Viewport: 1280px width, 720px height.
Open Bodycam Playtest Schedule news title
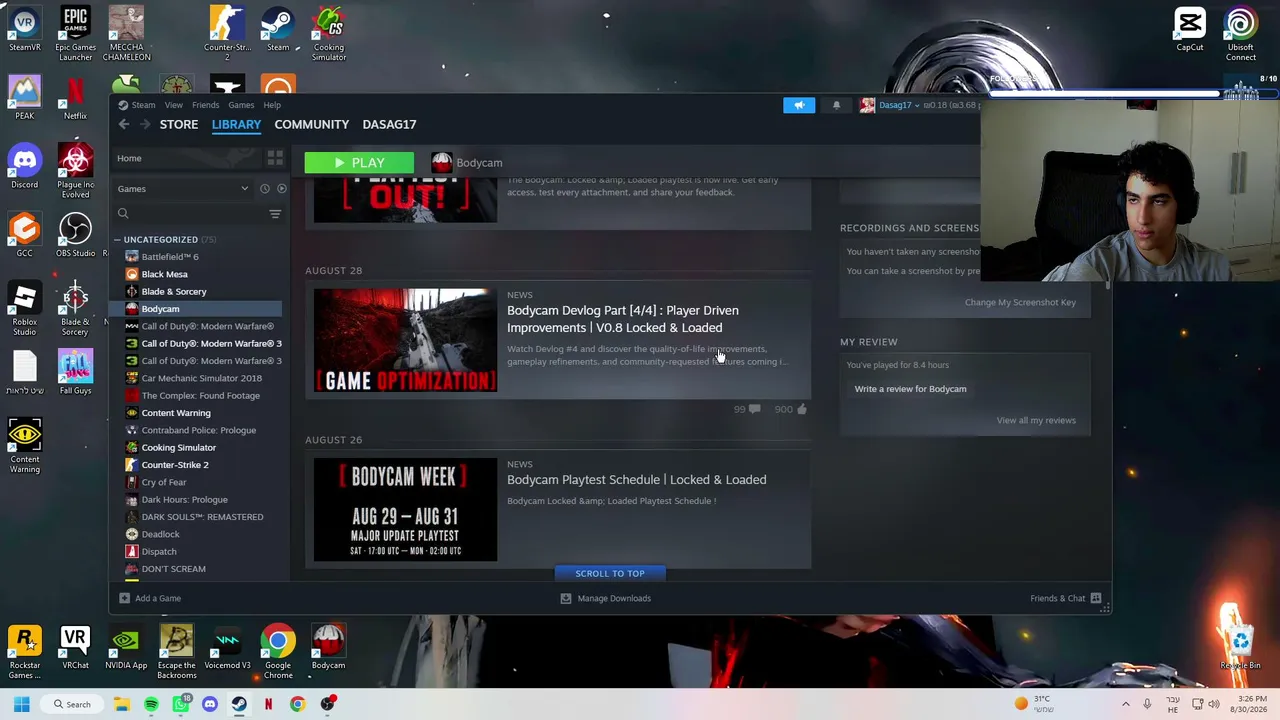(637, 480)
